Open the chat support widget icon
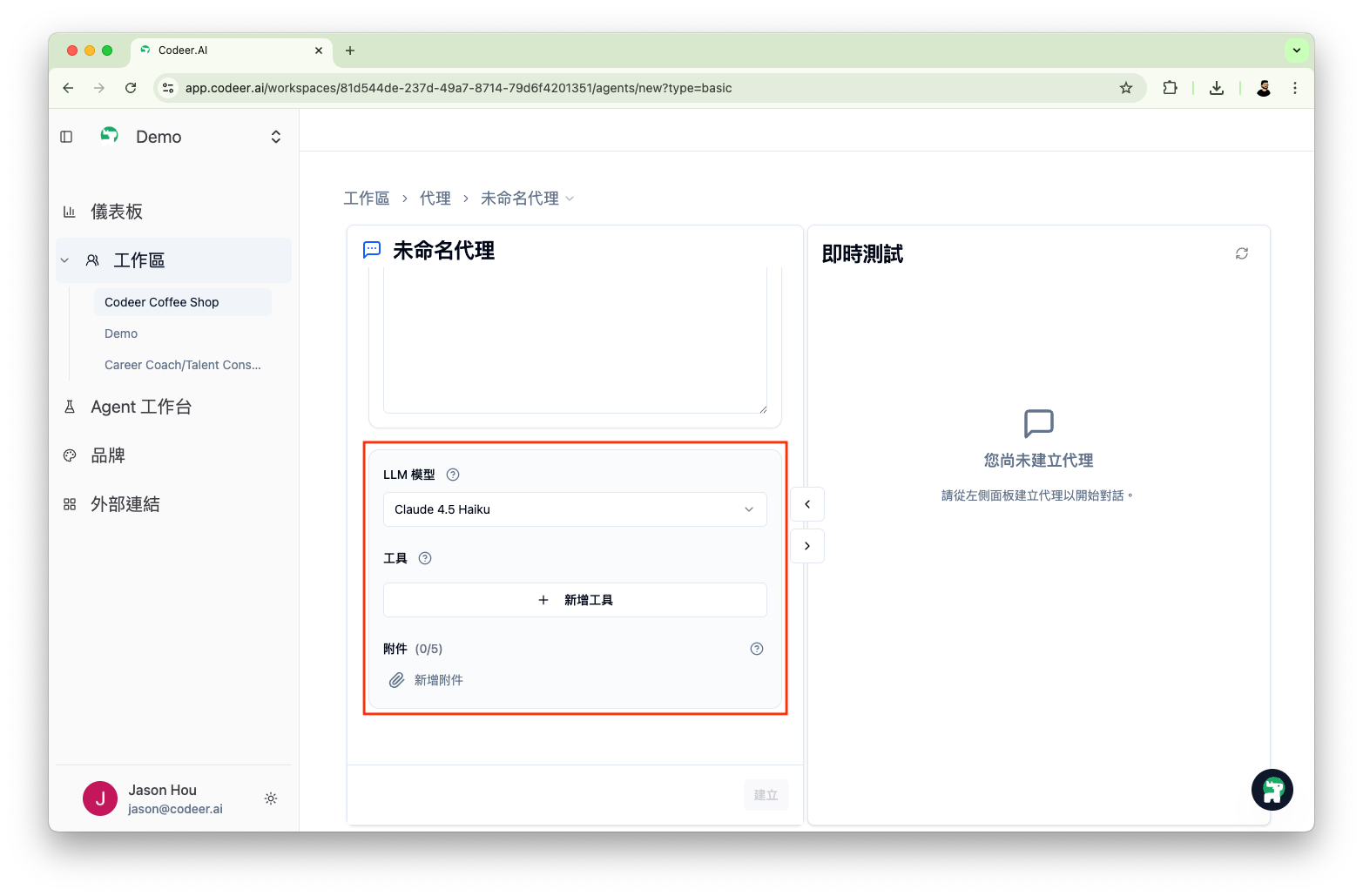 coord(1272,790)
